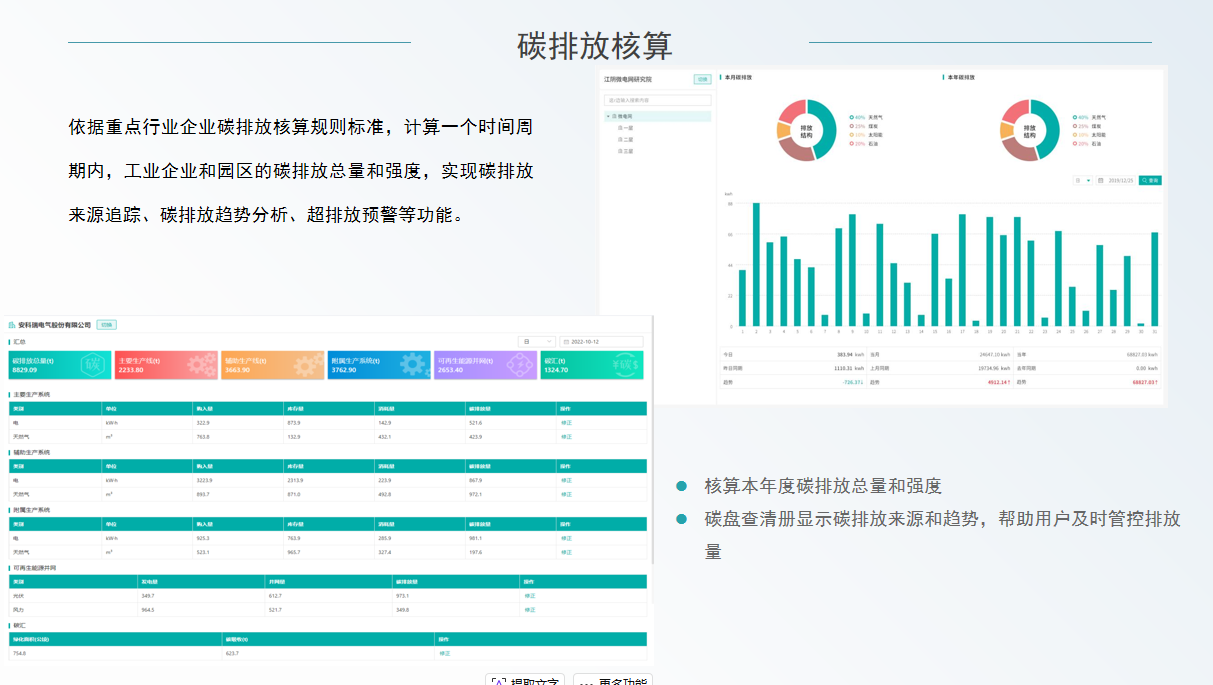Screen dimensions: 1213x685
Task: Click the building icon beside 安科瑞电气股份有限公司
Action: tap(12, 325)
